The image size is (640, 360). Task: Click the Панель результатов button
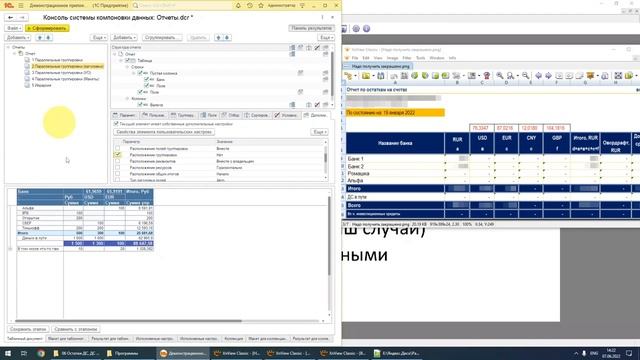coord(311,28)
